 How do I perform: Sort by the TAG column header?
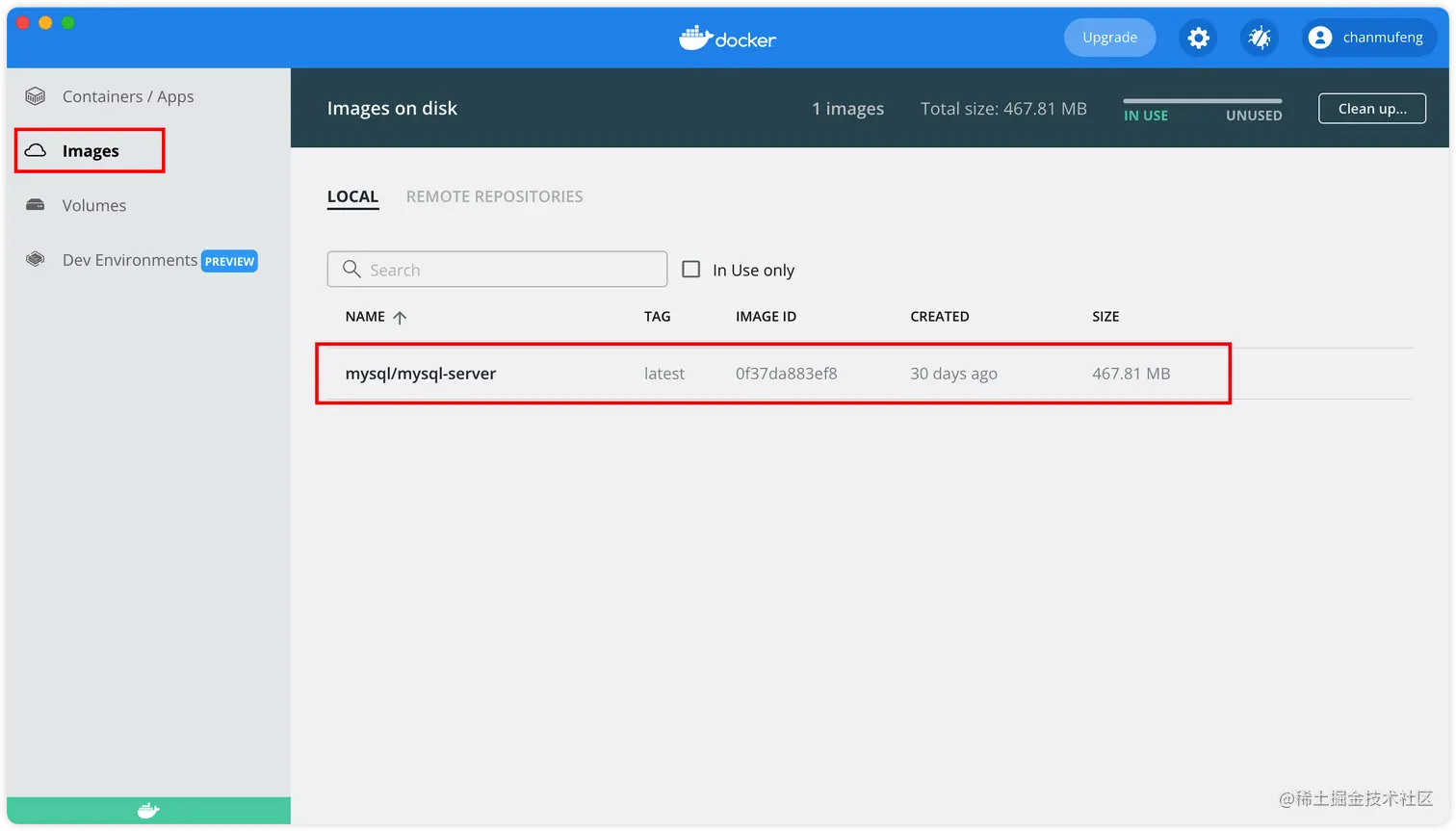657,317
